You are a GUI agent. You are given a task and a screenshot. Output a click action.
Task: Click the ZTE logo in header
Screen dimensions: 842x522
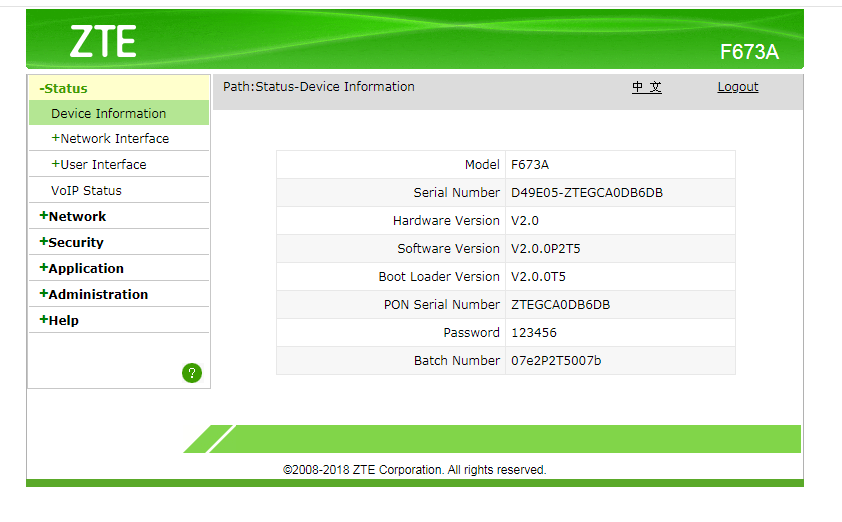click(103, 41)
